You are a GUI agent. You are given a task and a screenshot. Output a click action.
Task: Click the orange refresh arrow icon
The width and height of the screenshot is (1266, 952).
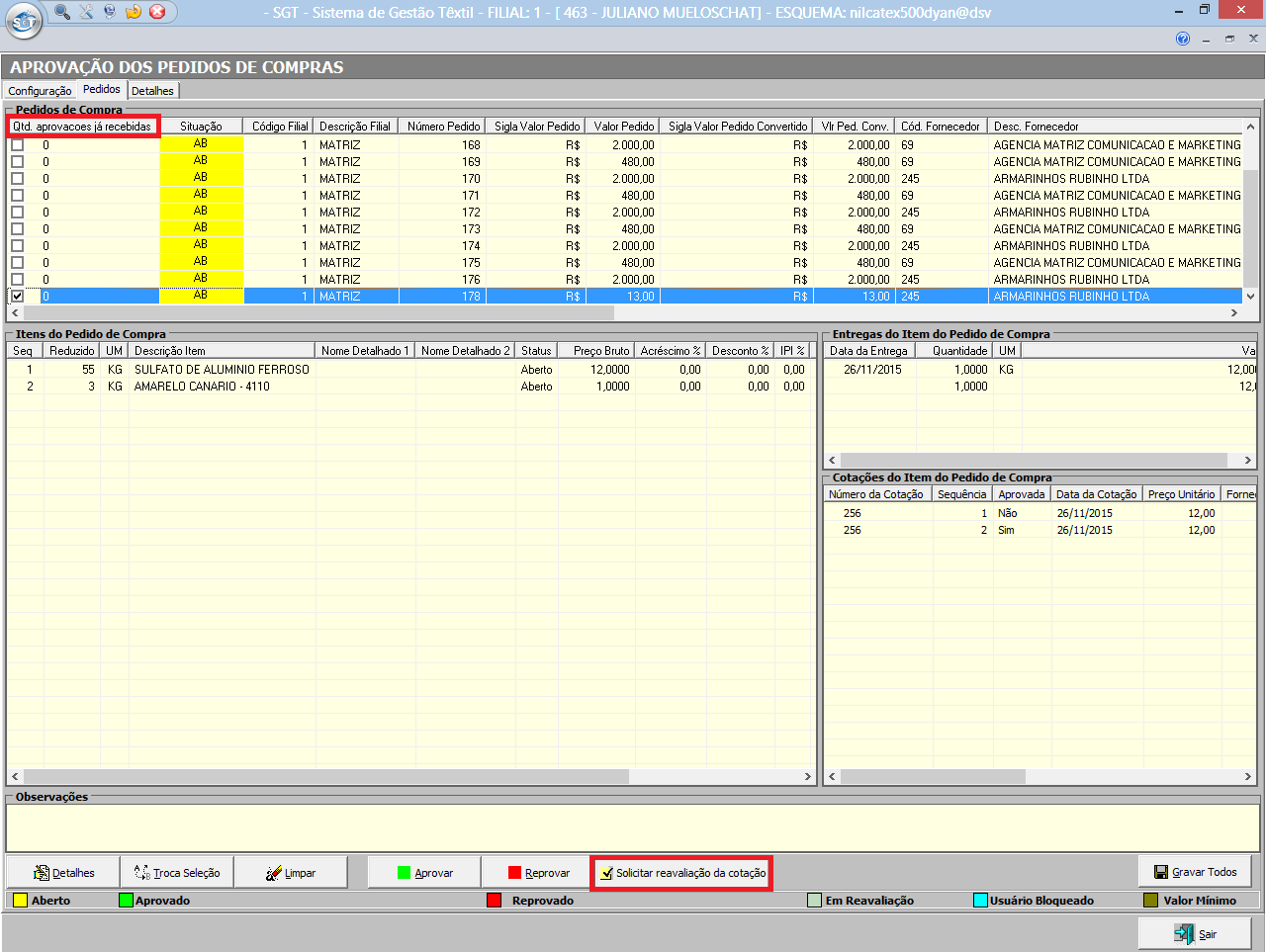134,12
